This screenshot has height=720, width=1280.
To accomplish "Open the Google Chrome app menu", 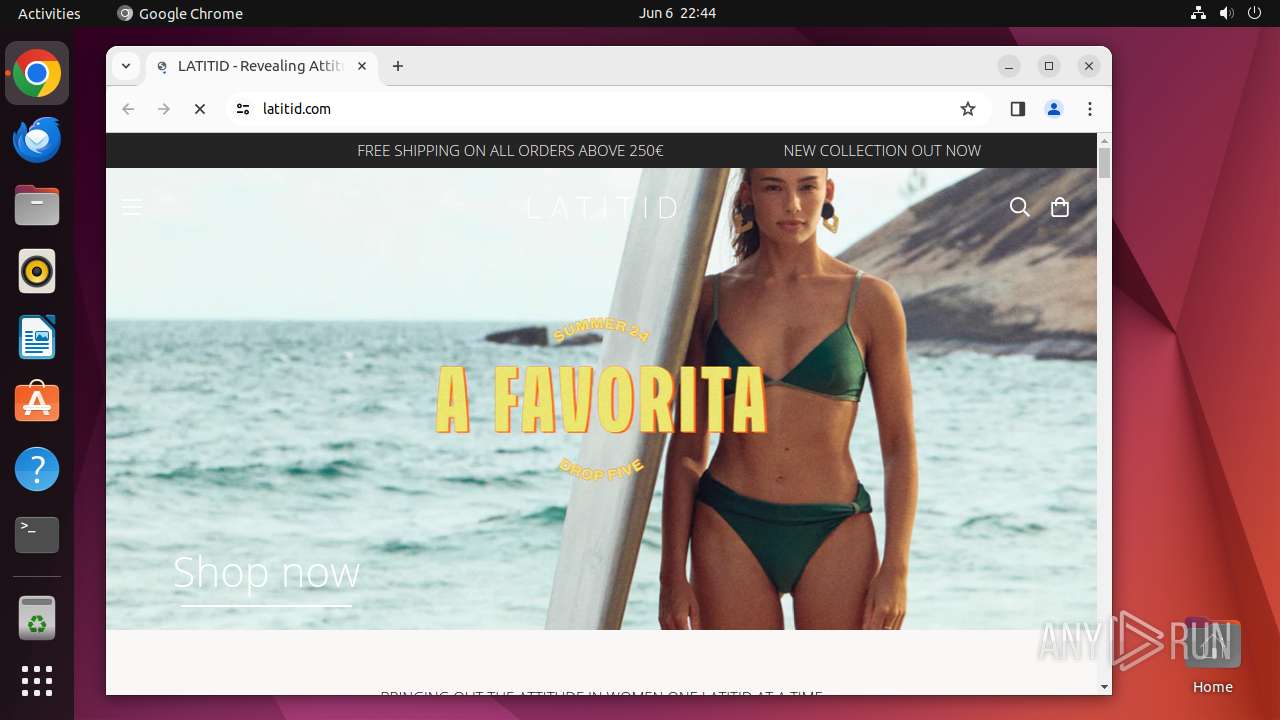I will click(x=180, y=13).
